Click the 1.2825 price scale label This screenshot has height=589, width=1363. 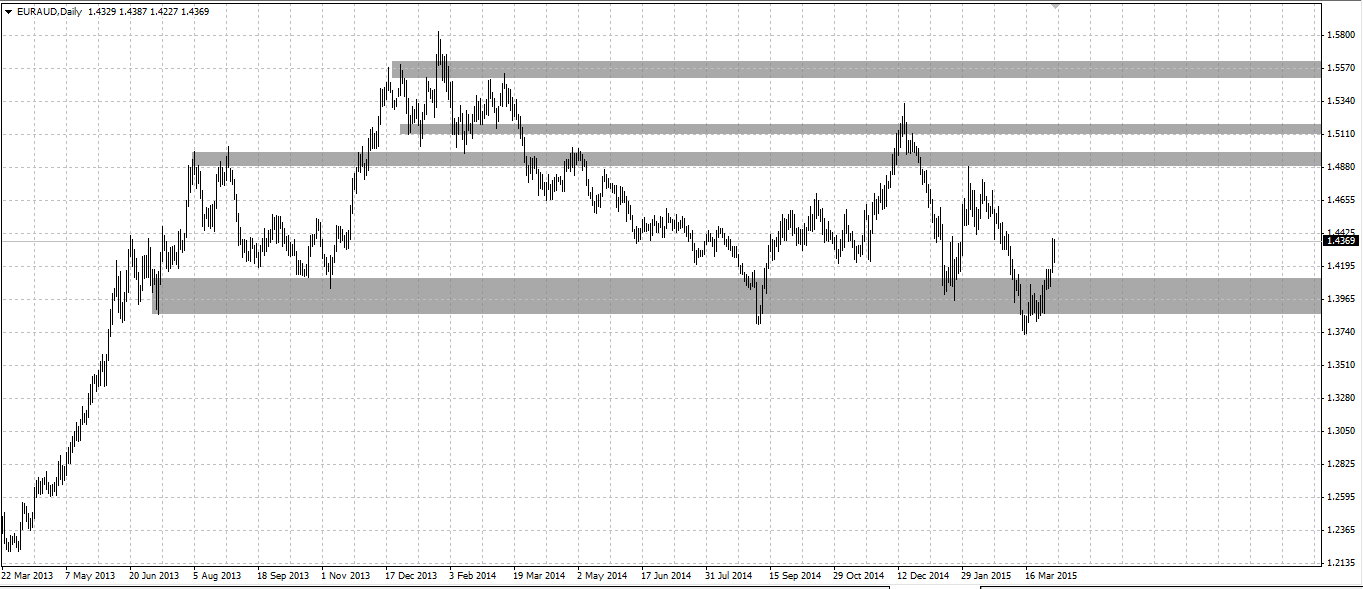click(1341, 464)
